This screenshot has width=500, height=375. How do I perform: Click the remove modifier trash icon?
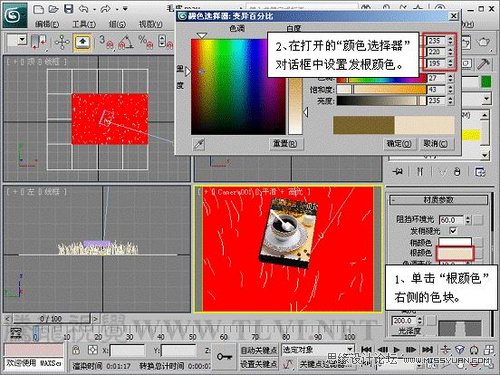(x=457, y=172)
